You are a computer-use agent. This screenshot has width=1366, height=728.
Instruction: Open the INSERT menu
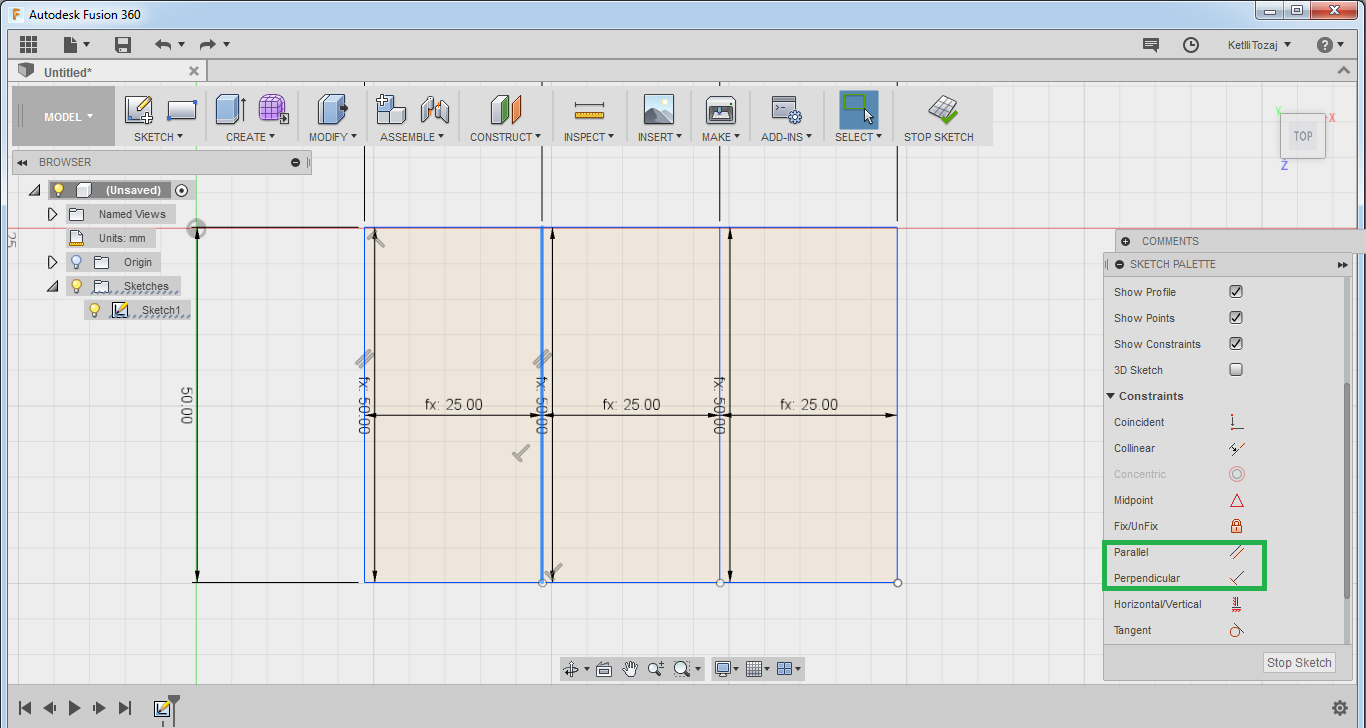[660, 137]
